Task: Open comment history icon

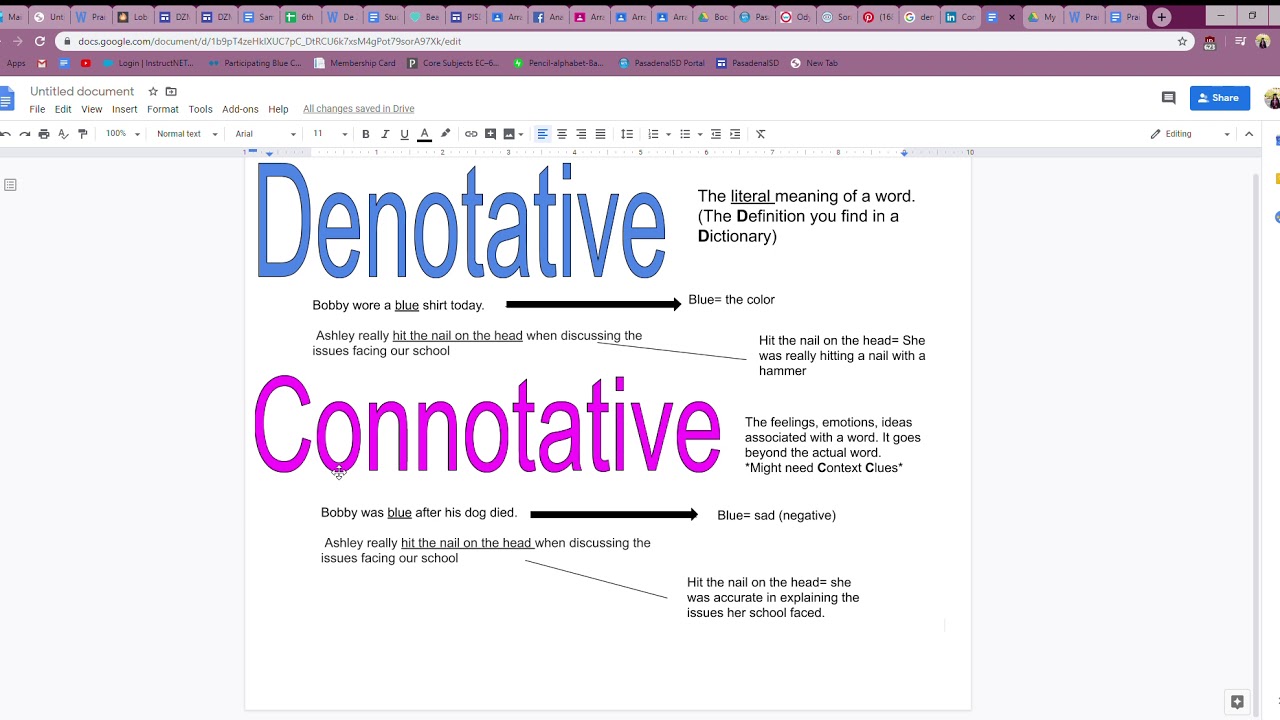Action: (1168, 98)
